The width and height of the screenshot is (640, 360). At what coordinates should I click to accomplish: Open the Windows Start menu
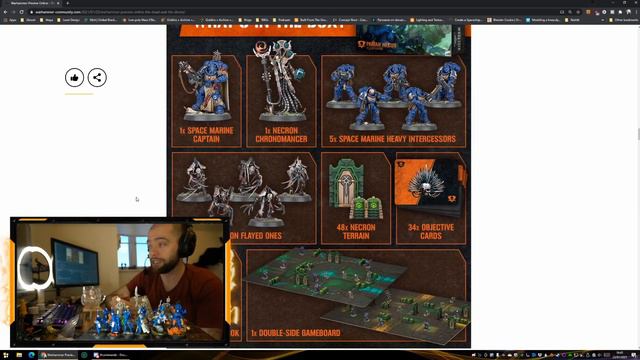pyautogui.click(x=6, y=355)
